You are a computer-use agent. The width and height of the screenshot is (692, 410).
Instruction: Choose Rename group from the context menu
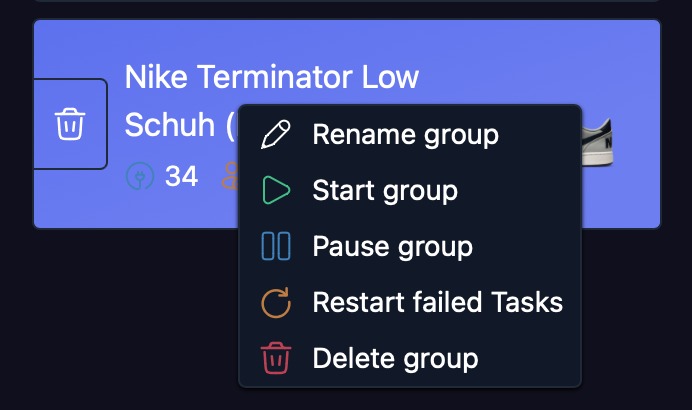tap(405, 134)
